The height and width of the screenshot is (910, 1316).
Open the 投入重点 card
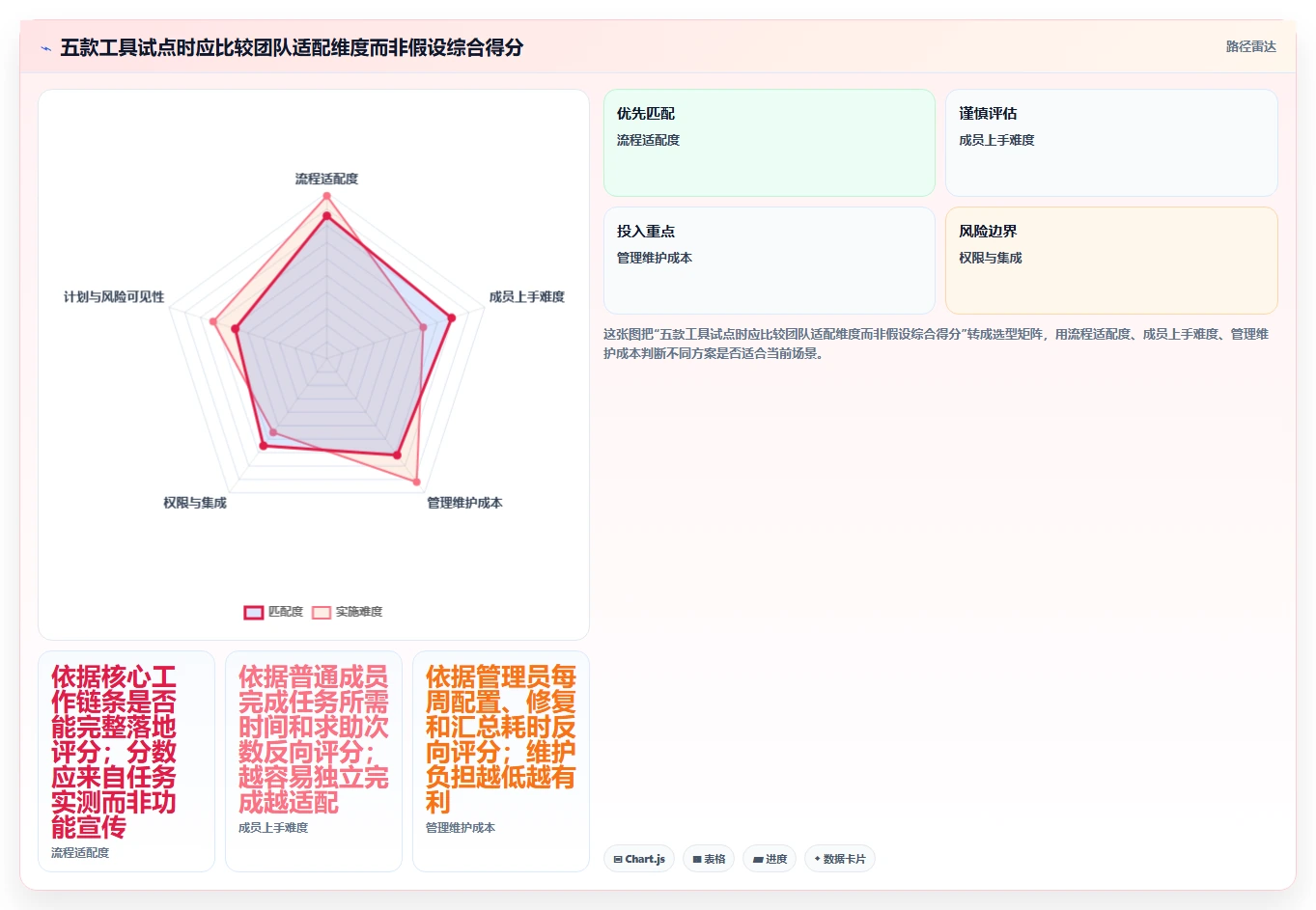point(770,261)
